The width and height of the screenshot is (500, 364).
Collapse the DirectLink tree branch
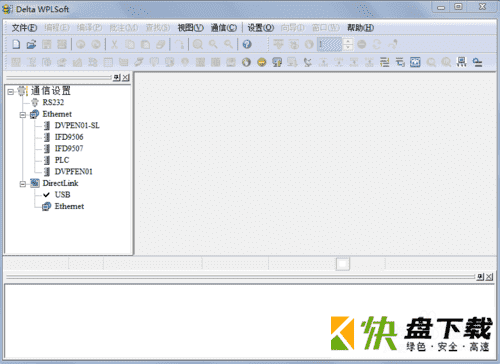click(23, 184)
